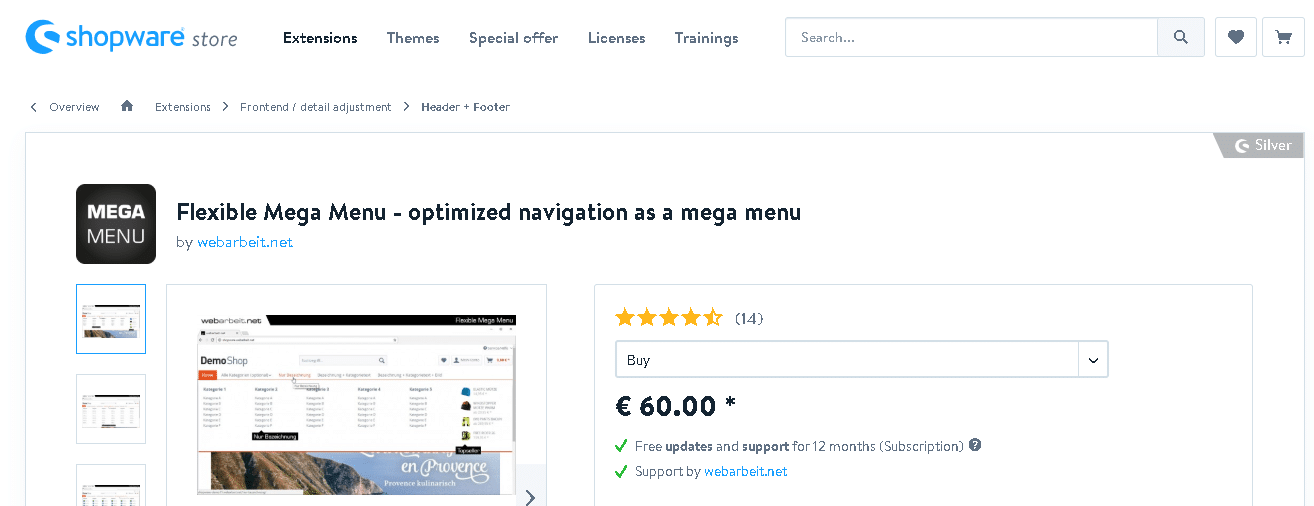Open the Buy purchase type dropdown
The height and width of the screenshot is (506, 1314).
[862, 359]
